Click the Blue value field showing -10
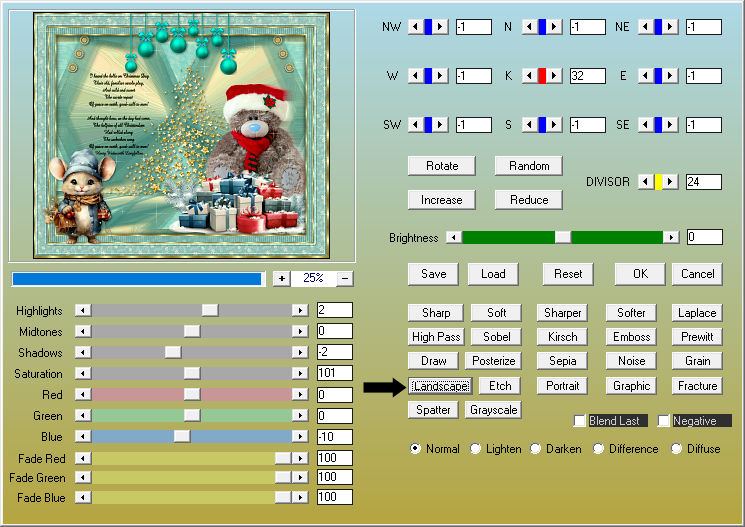The image size is (745, 527). [x=335, y=436]
